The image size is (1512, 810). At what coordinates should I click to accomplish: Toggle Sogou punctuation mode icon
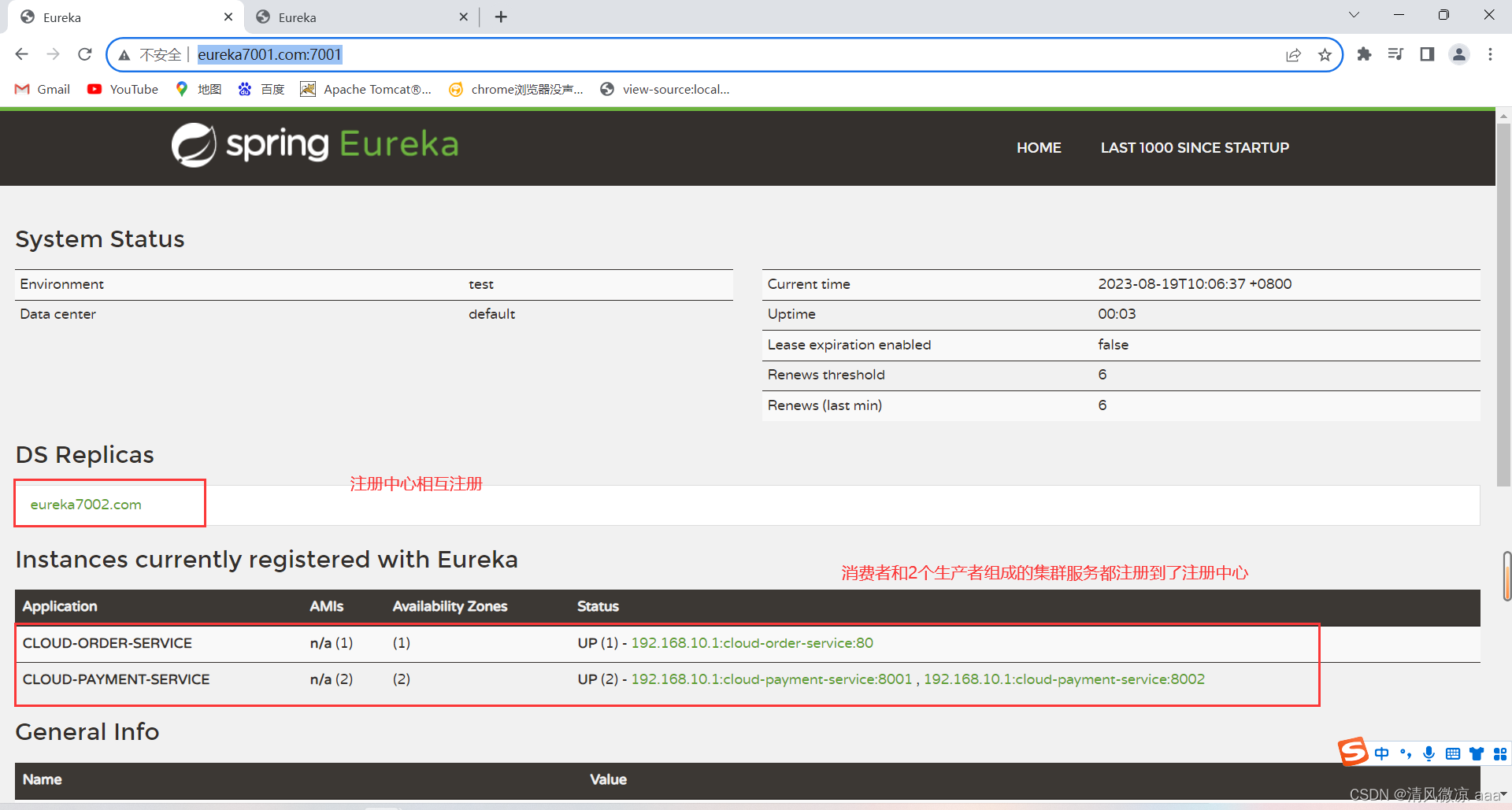[x=1406, y=754]
